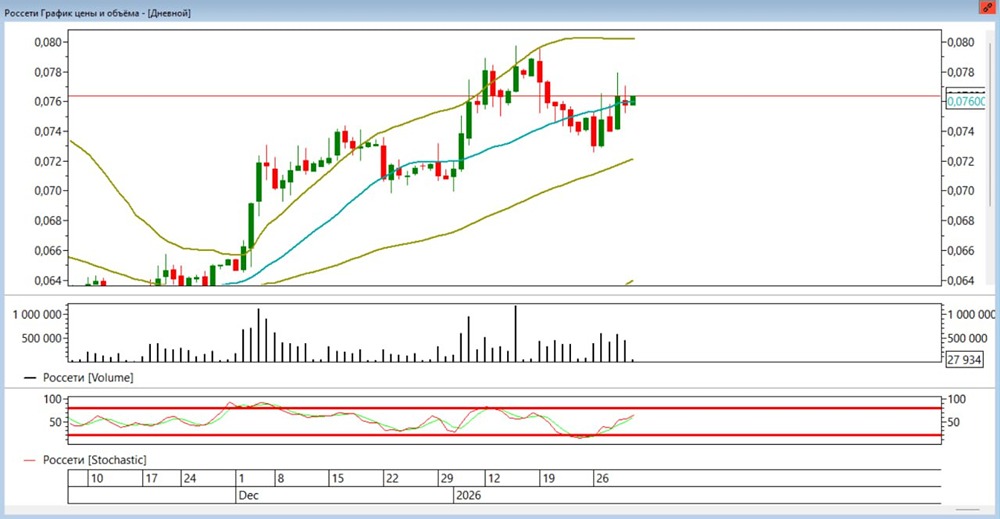Click the 0,078 label on the left price axis
The width and height of the screenshot is (1000, 519).
(48, 72)
